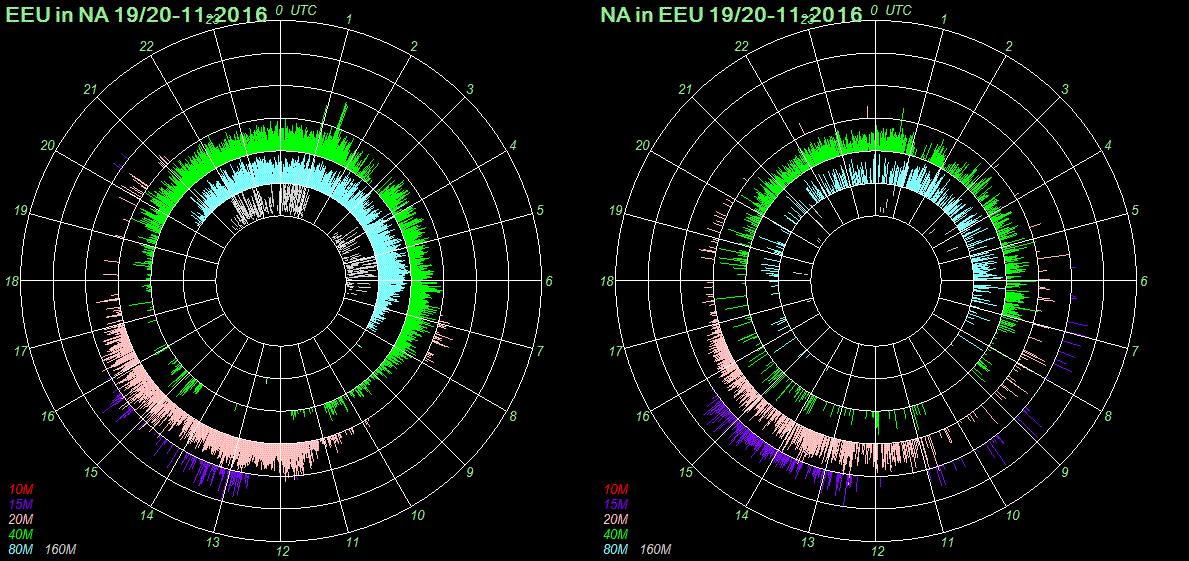This screenshot has height=561, width=1189.
Task: Select the 160M legend entry in left chart
Action: (60, 550)
